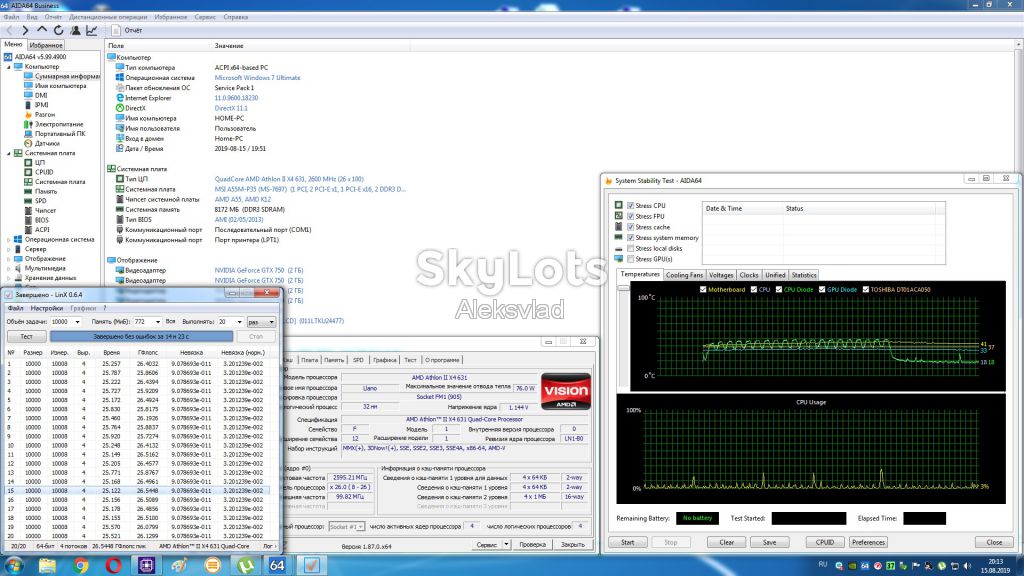
Task: Open Google Chrome from the taskbar
Action: [81, 565]
